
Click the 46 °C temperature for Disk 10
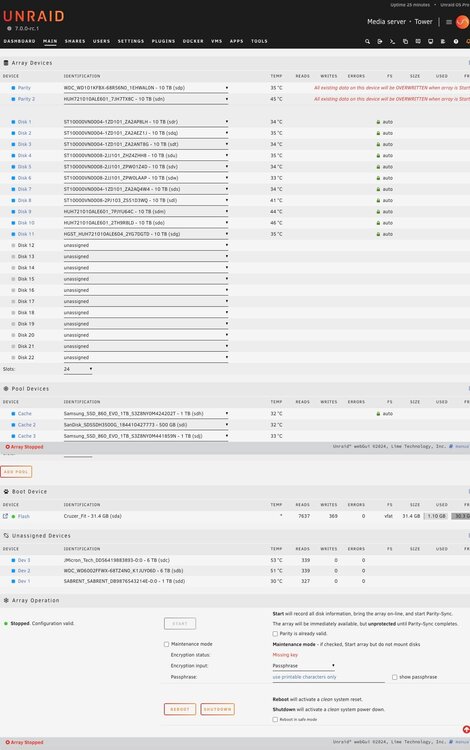point(276,223)
